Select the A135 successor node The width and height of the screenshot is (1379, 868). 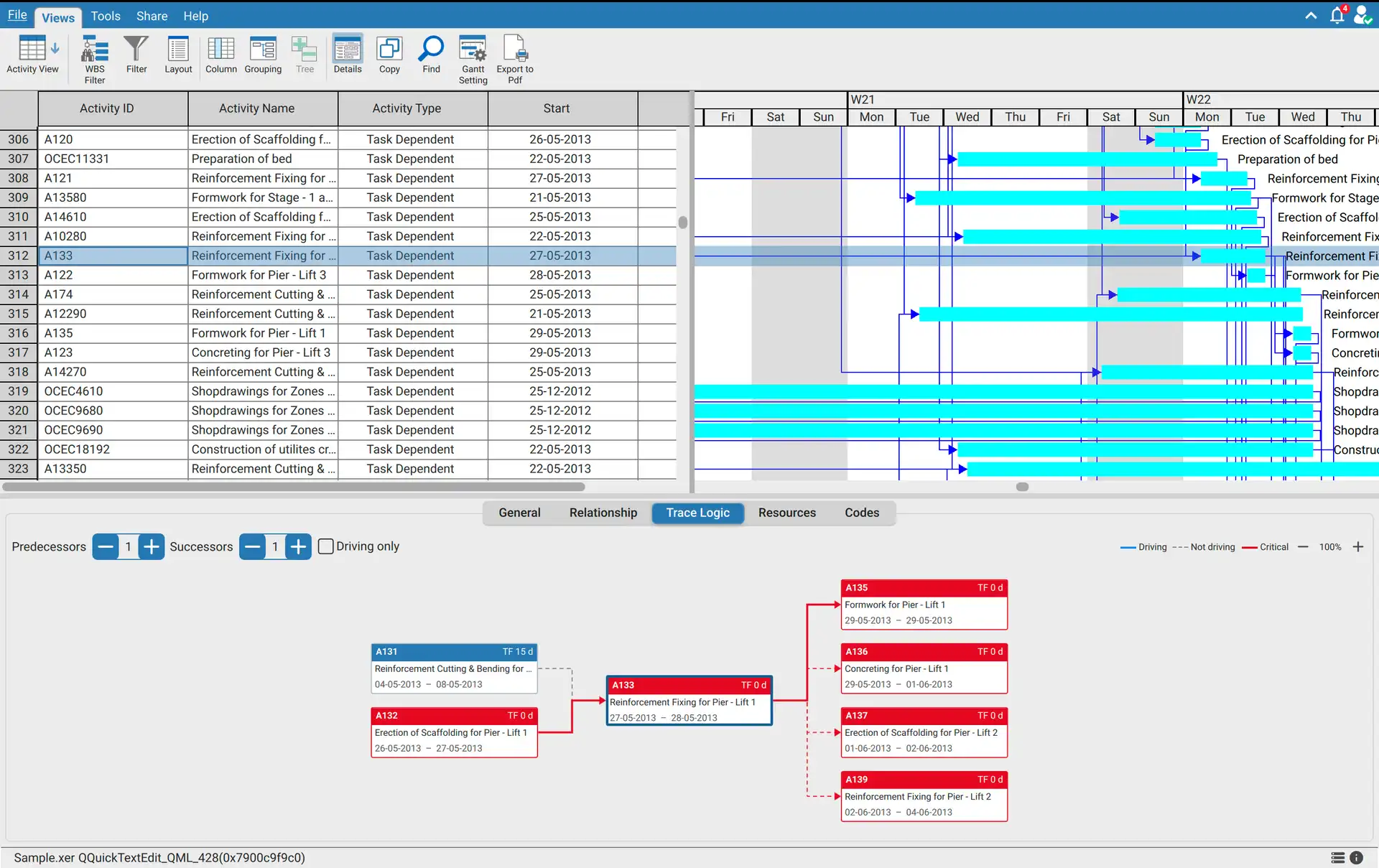tap(924, 605)
